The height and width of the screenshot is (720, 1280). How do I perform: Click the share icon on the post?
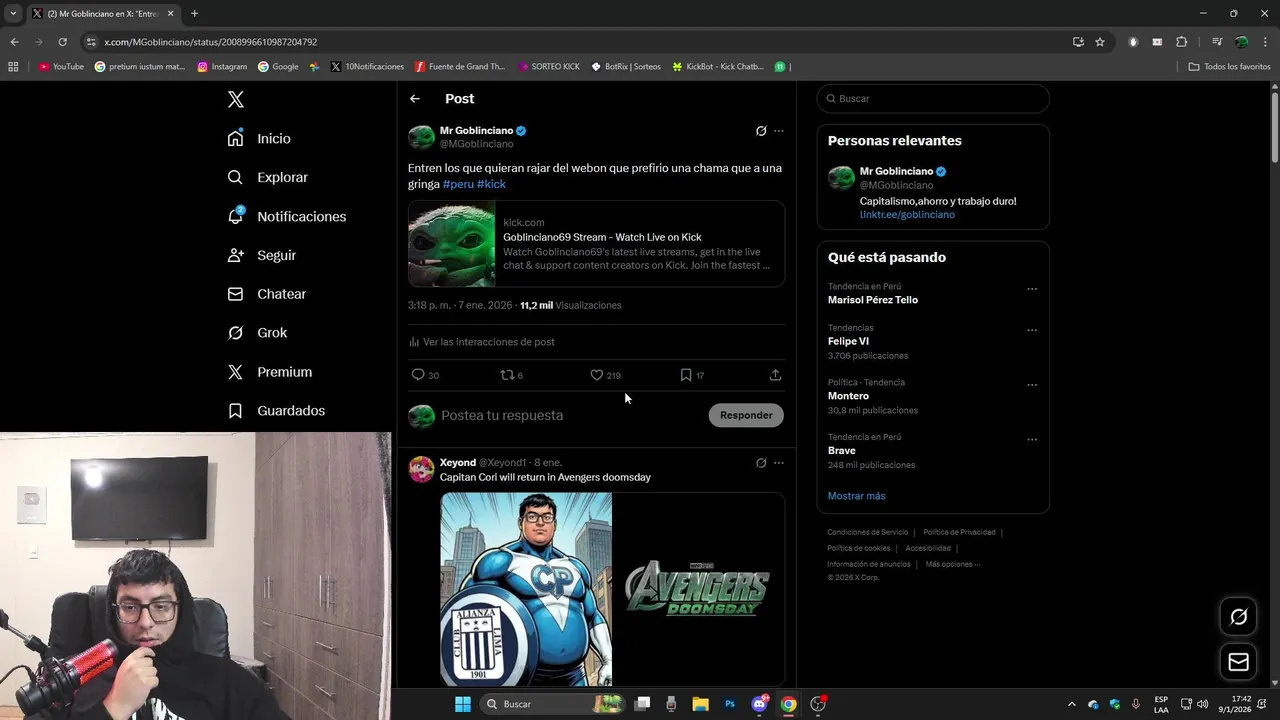(x=775, y=375)
